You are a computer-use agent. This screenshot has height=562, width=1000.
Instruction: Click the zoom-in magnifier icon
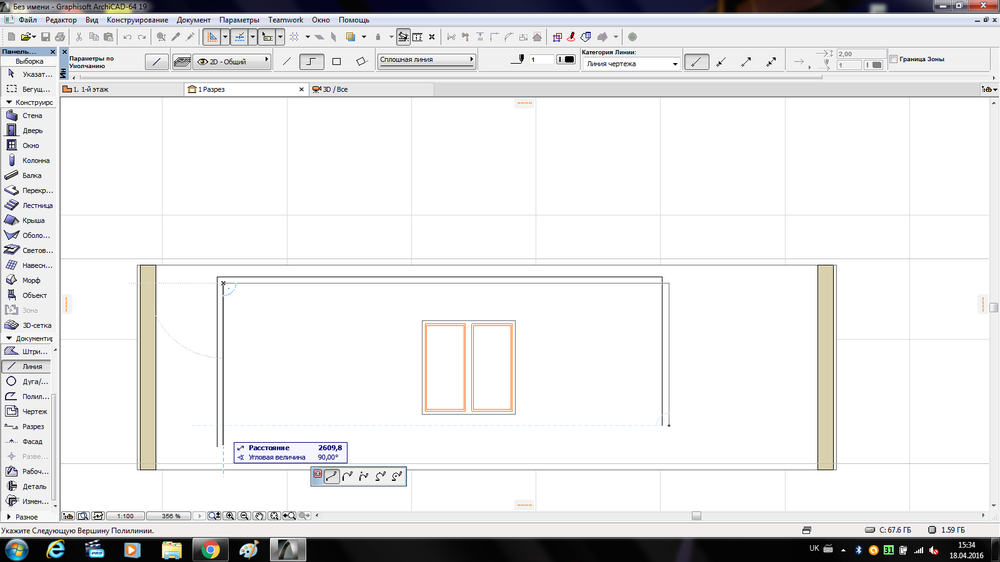tap(230, 516)
